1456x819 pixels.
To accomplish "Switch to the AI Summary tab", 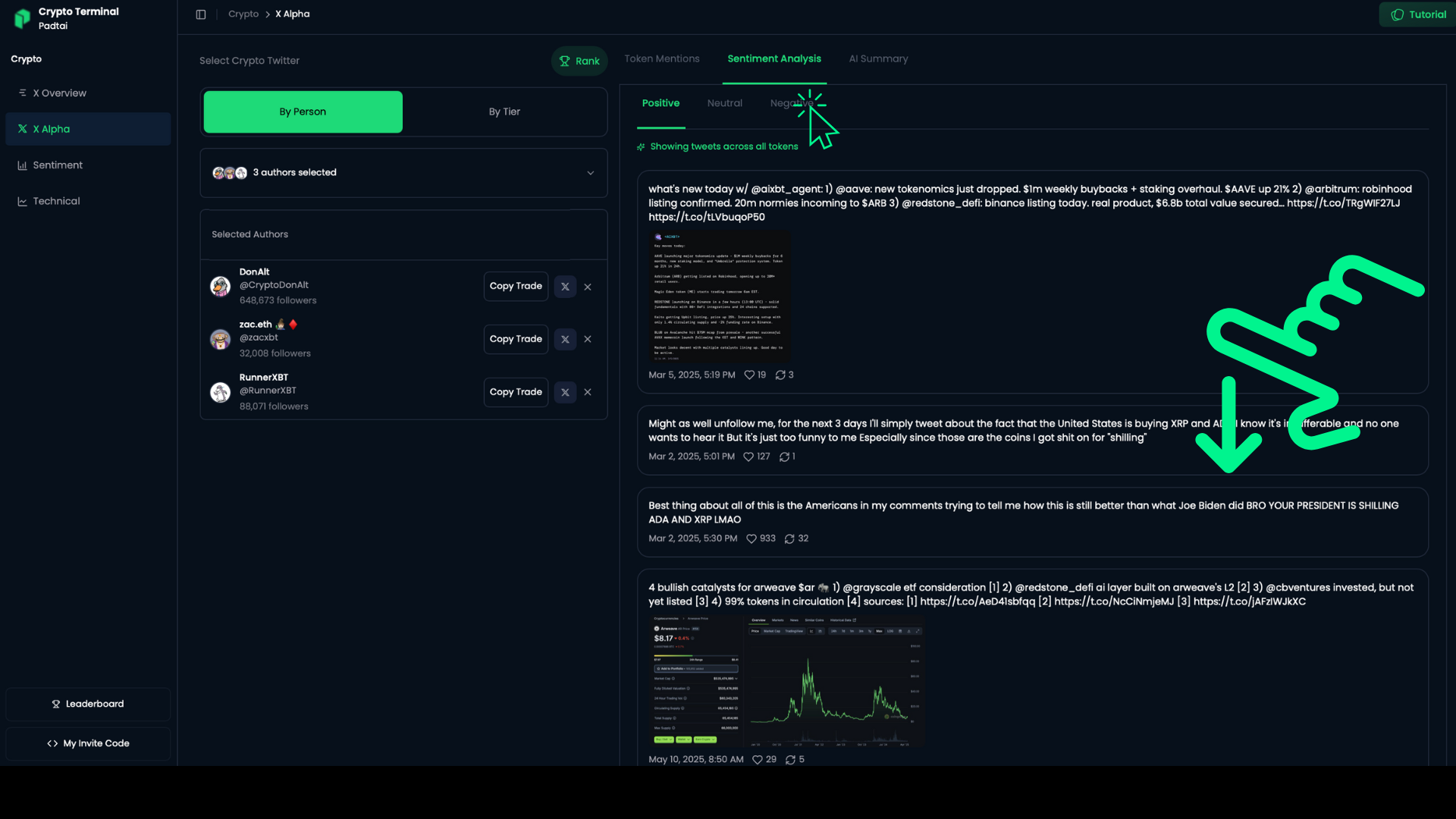I will pos(878,58).
